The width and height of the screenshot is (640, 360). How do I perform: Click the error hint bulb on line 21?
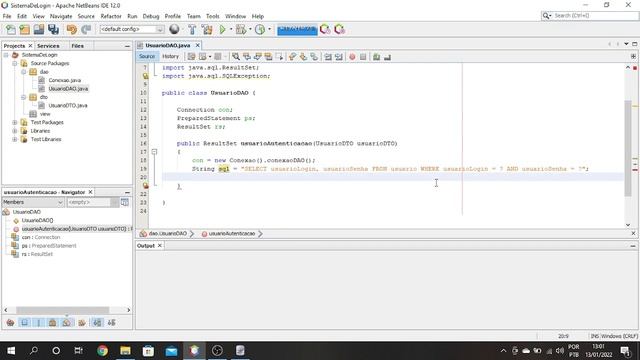click(x=145, y=186)
